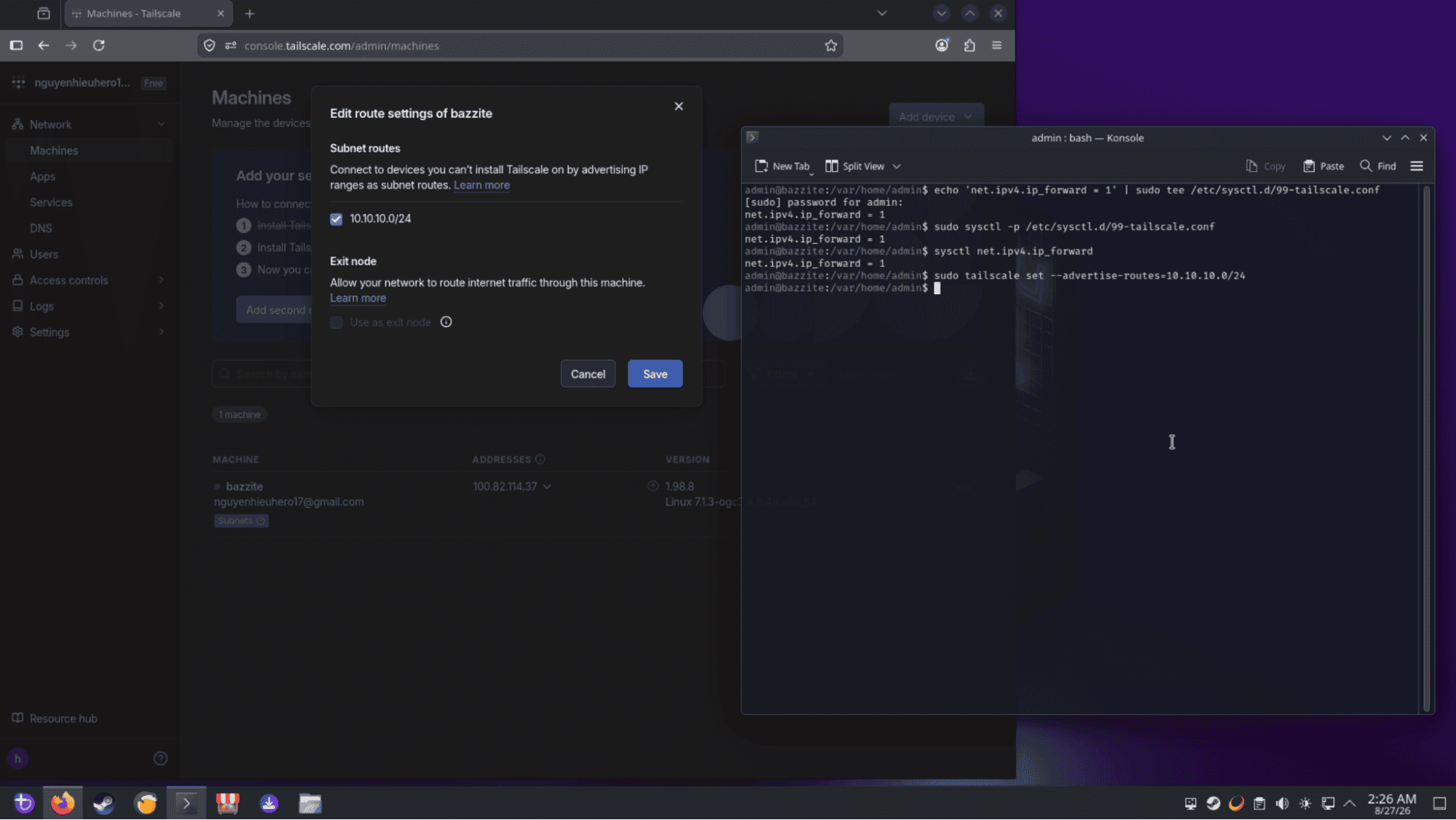
Task: Open the app store icon in taskbar
Action: coord(228,803)
